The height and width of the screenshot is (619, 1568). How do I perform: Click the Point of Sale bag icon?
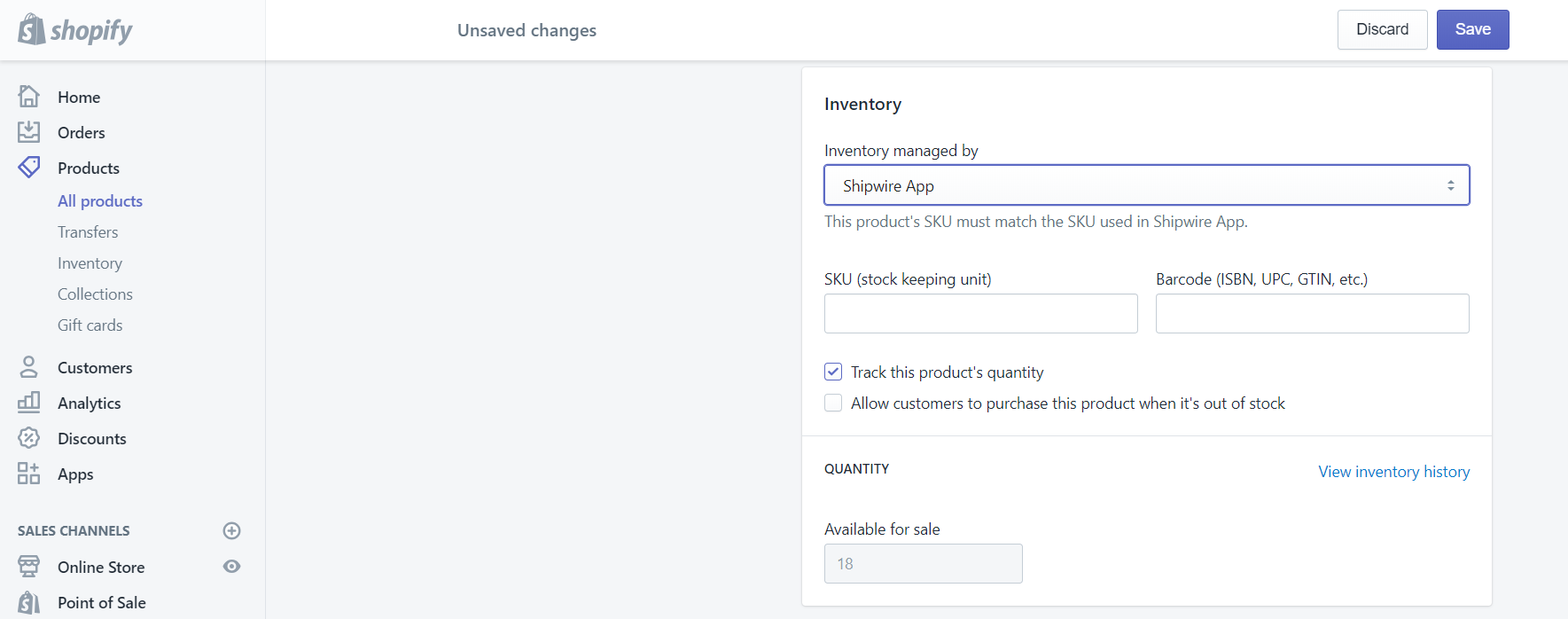click(x=29, y=602)
